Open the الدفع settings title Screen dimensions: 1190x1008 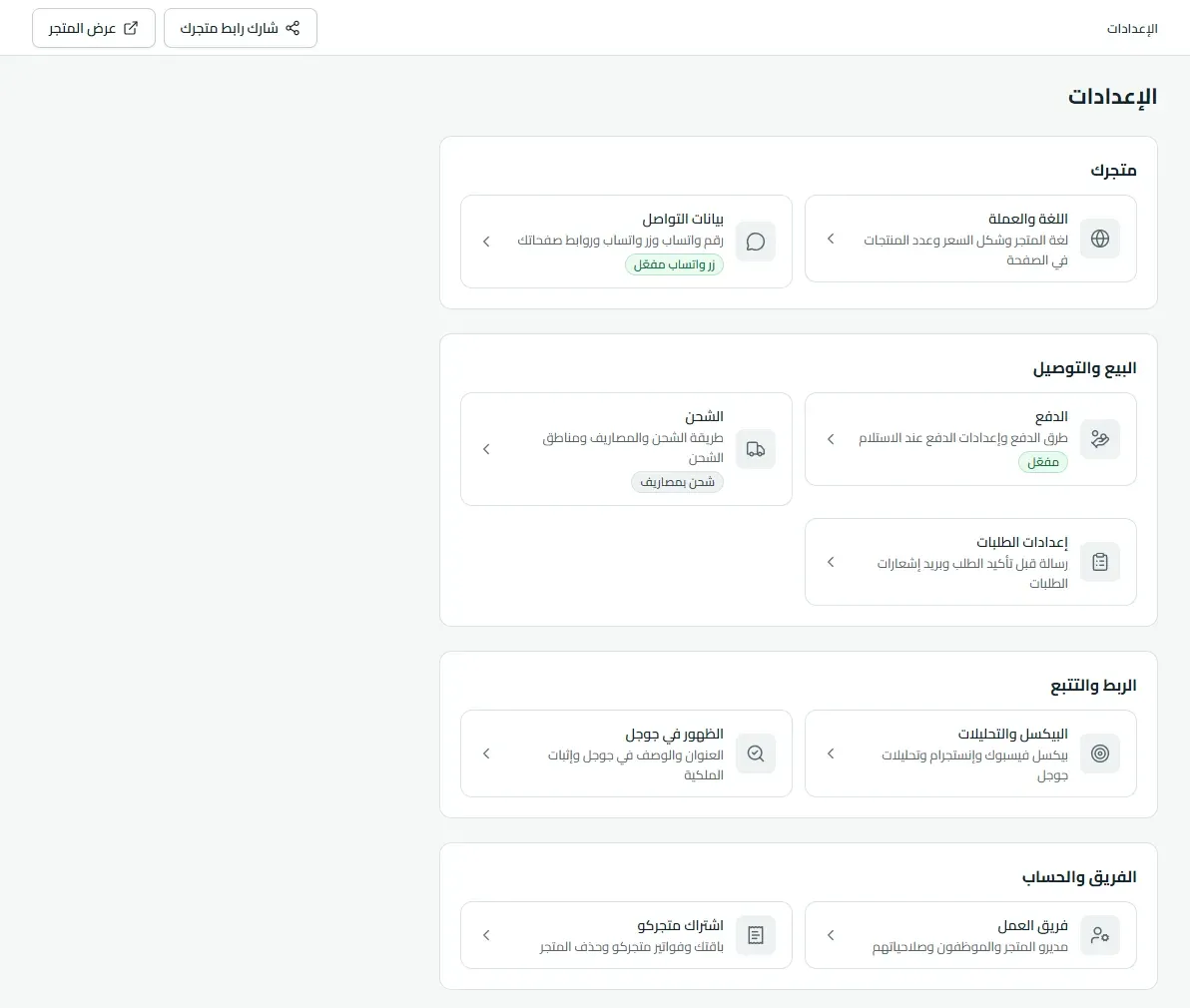click(x=1051, y=416)
